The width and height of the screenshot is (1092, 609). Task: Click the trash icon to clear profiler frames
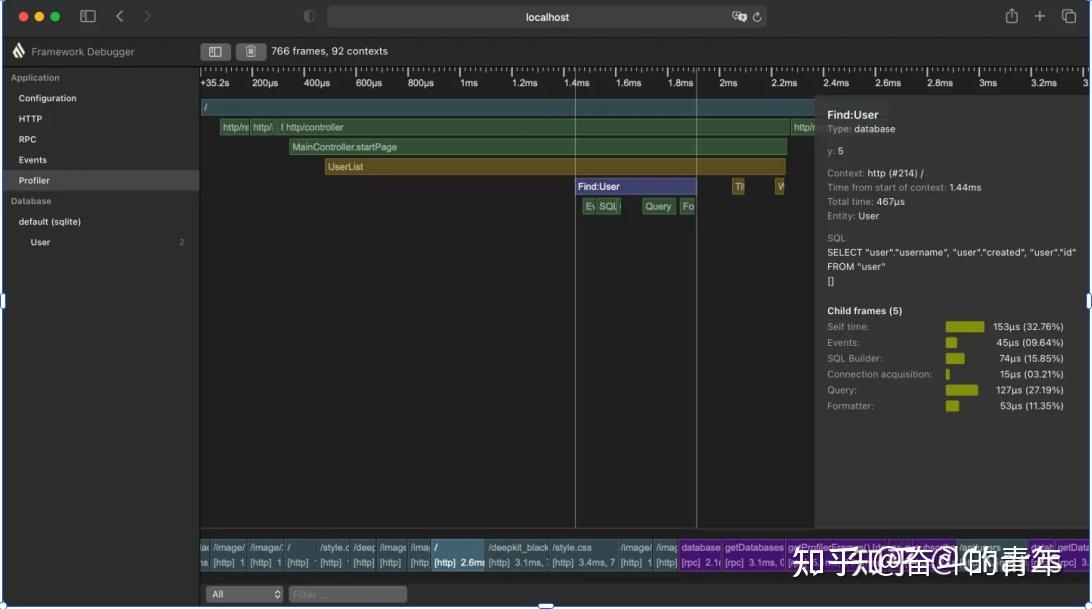(249, 51)
